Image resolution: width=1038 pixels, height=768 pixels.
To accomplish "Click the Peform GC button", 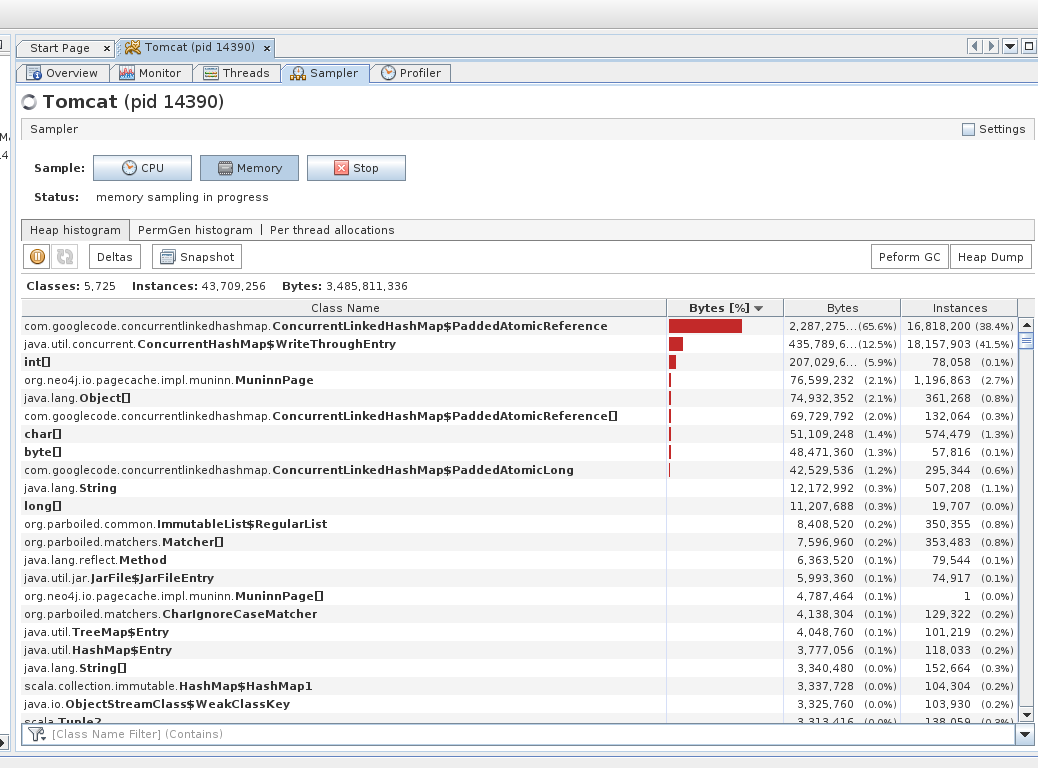I will [x=910, y=257].
